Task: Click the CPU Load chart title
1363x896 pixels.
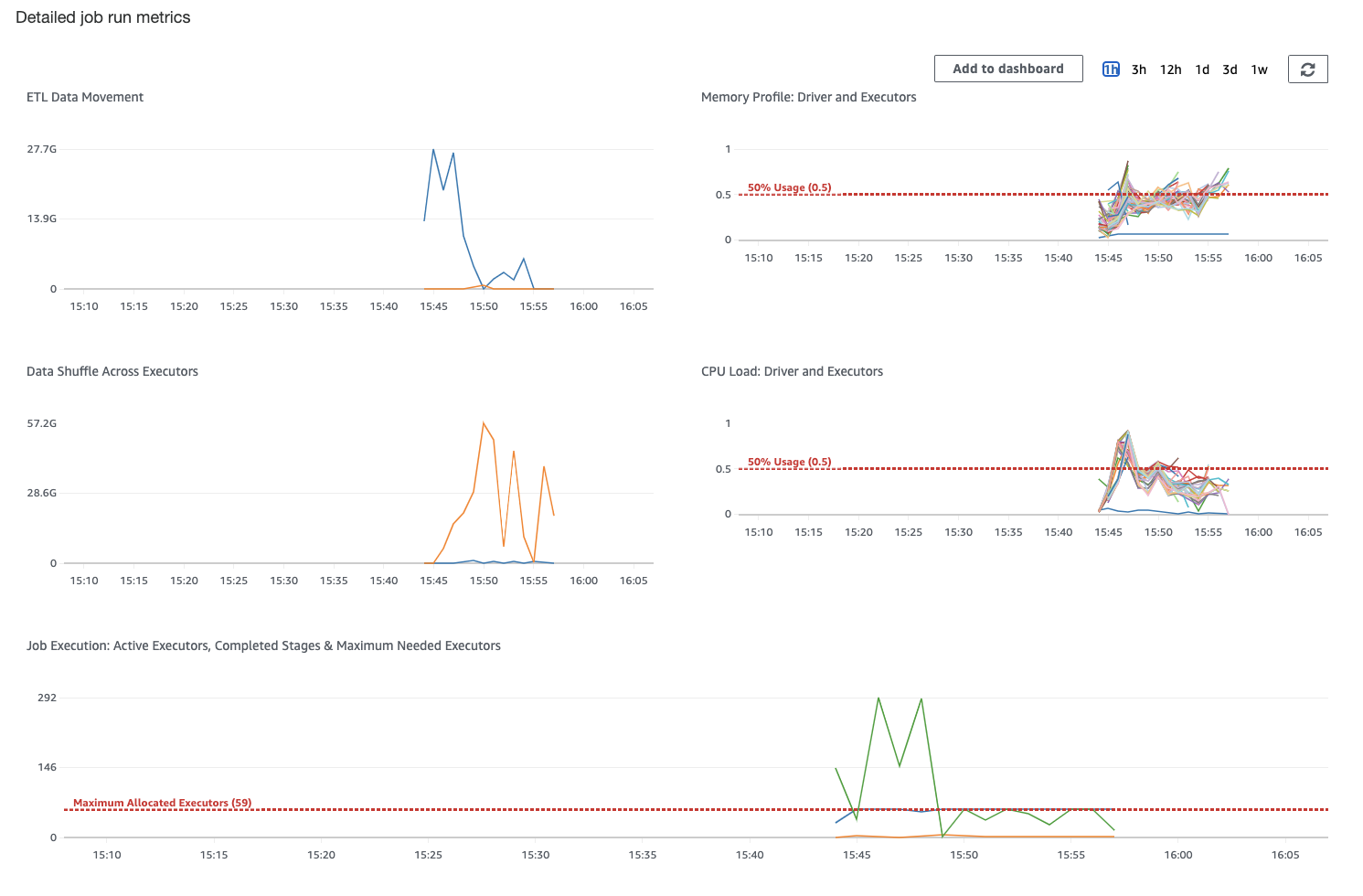Action: tap(792, 371)
